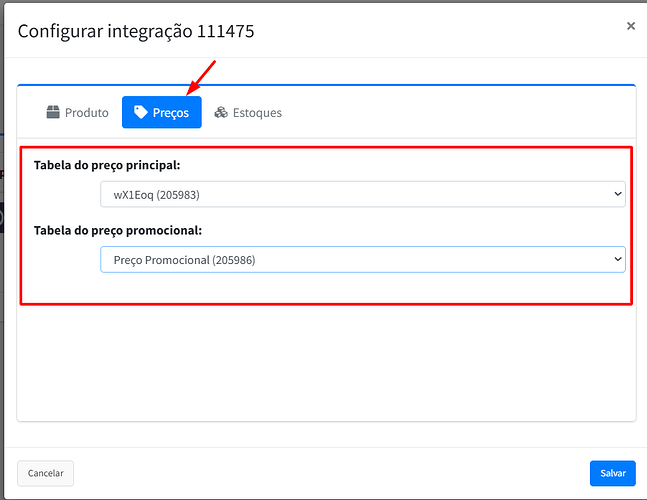This screenshot has height=500, width=647.
Task: Expand the chevron on the Preço Promocional select
Action: 616,260
